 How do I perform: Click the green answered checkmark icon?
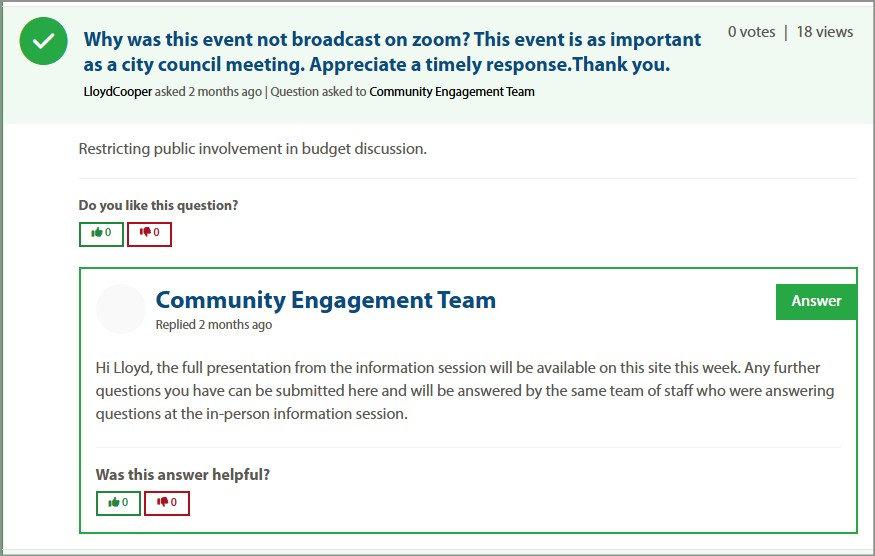44,42
